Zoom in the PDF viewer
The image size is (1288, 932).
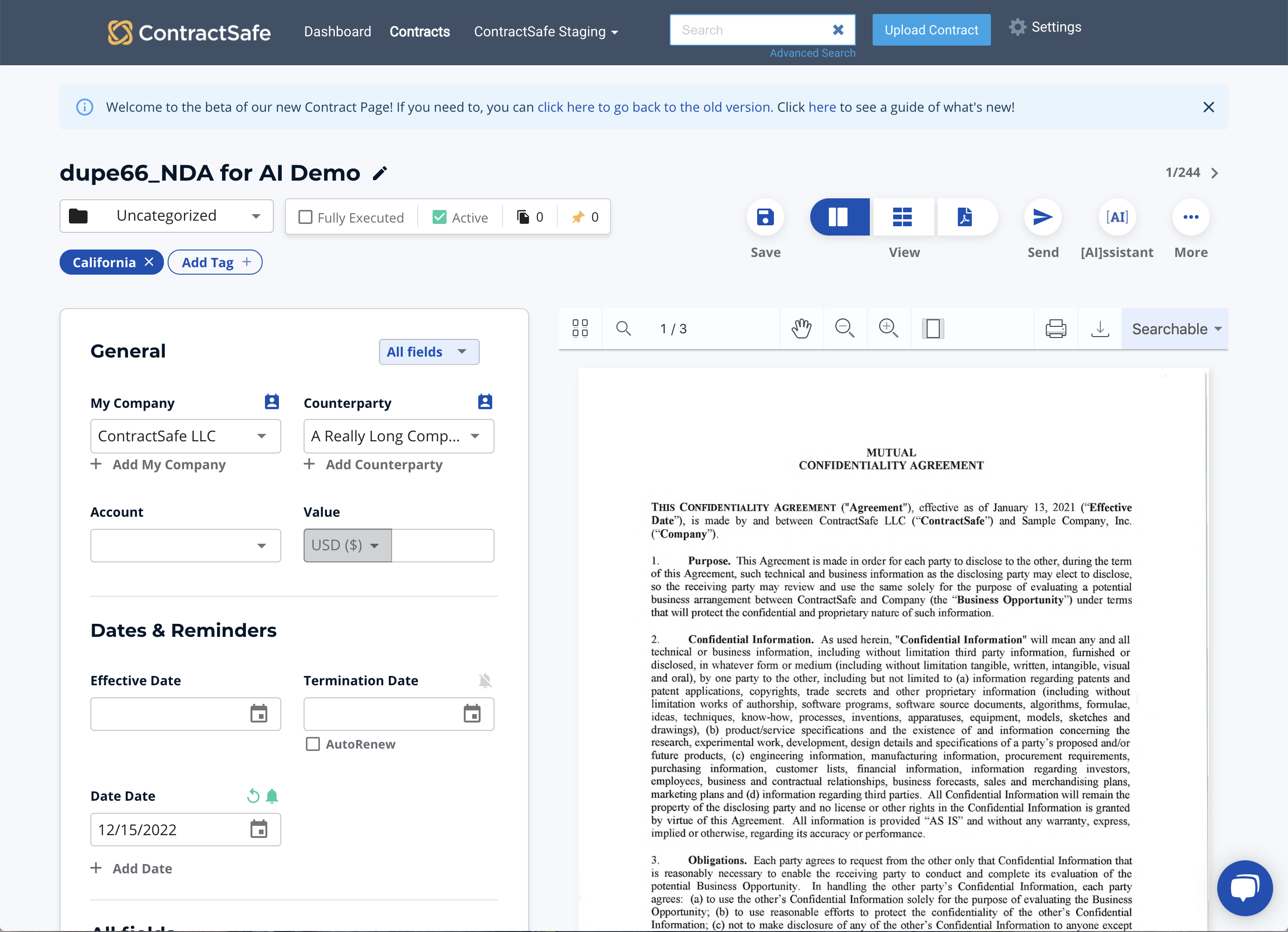(888, 328)
